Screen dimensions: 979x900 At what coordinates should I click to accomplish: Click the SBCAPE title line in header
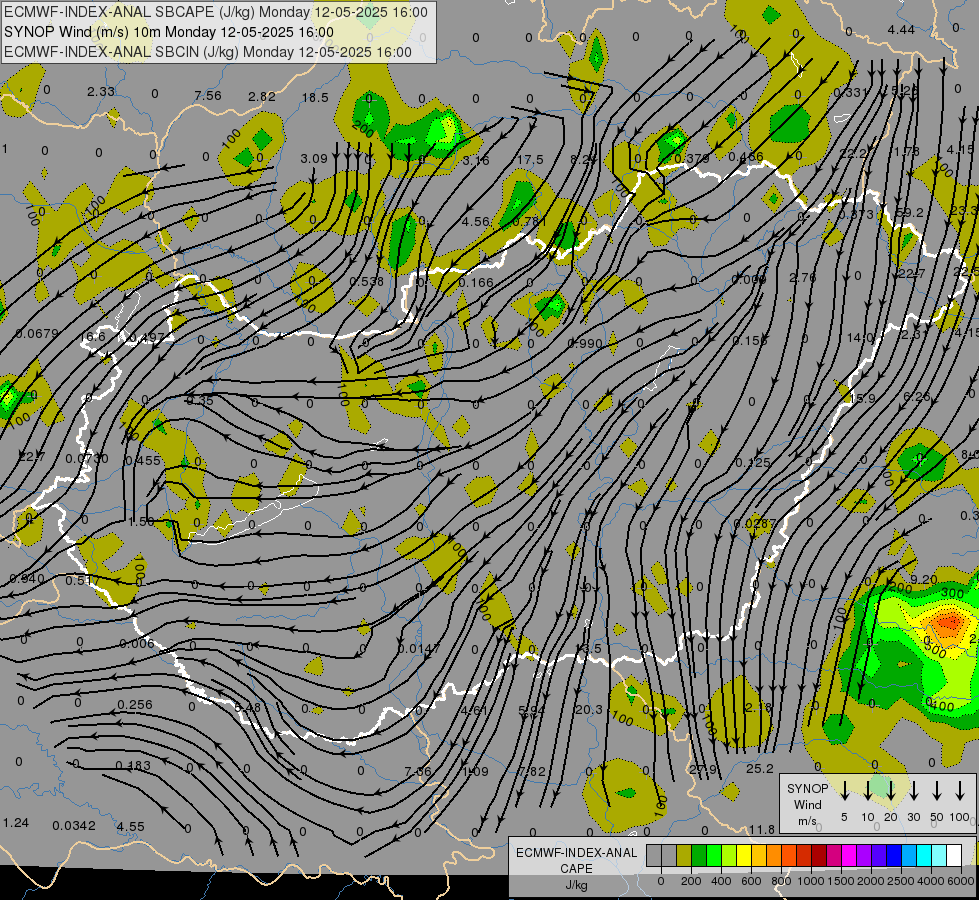point(216,12)
